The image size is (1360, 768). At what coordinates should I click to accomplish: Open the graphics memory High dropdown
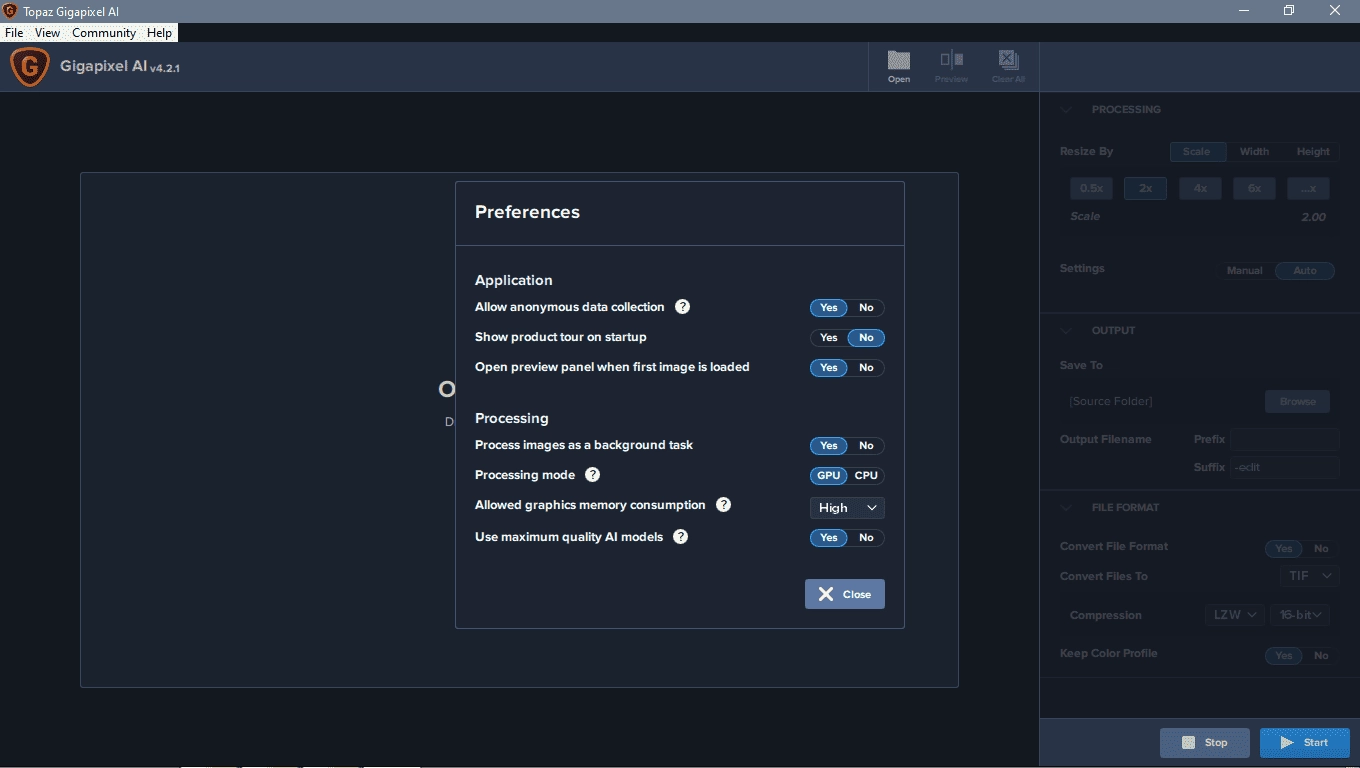[x=847, y=508]
